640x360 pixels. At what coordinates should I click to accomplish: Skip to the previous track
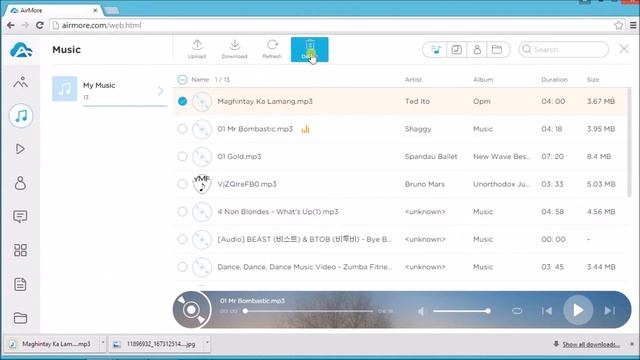coord(547,311)
